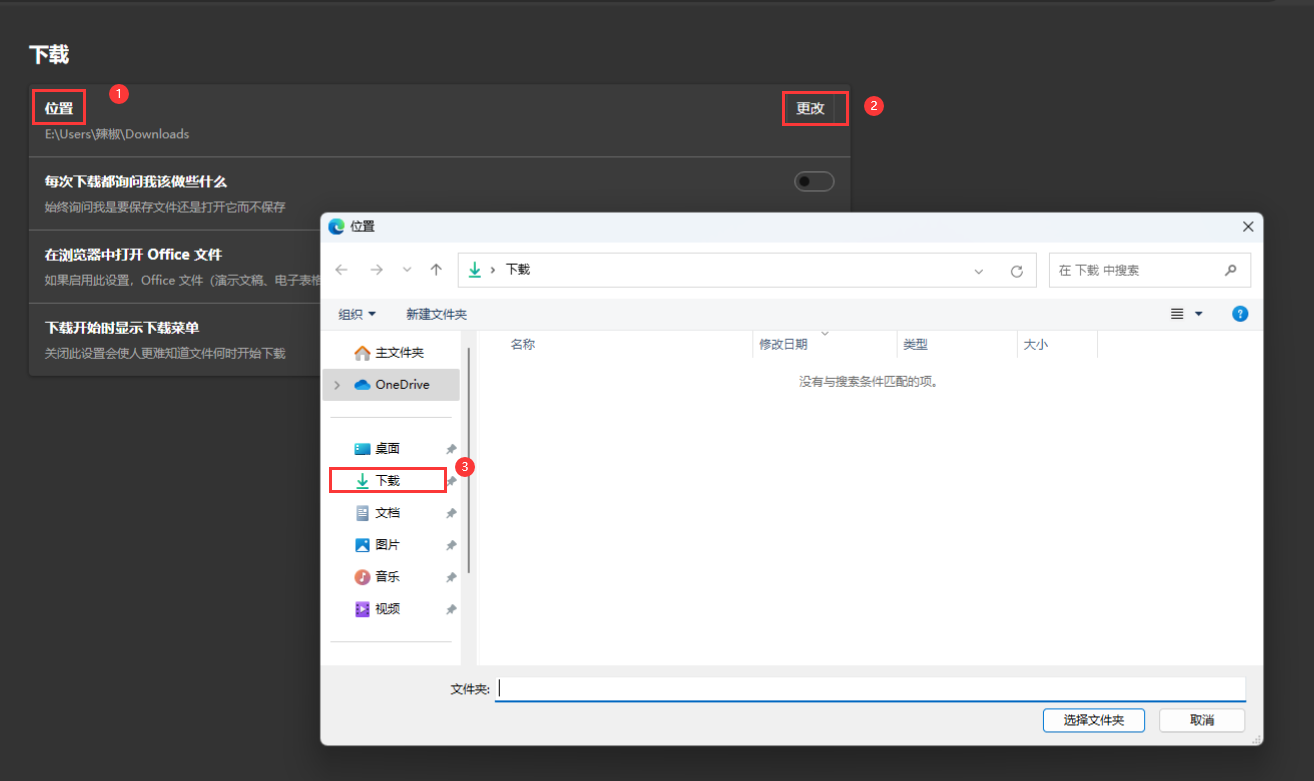Go up one folder level arrow

436,270
